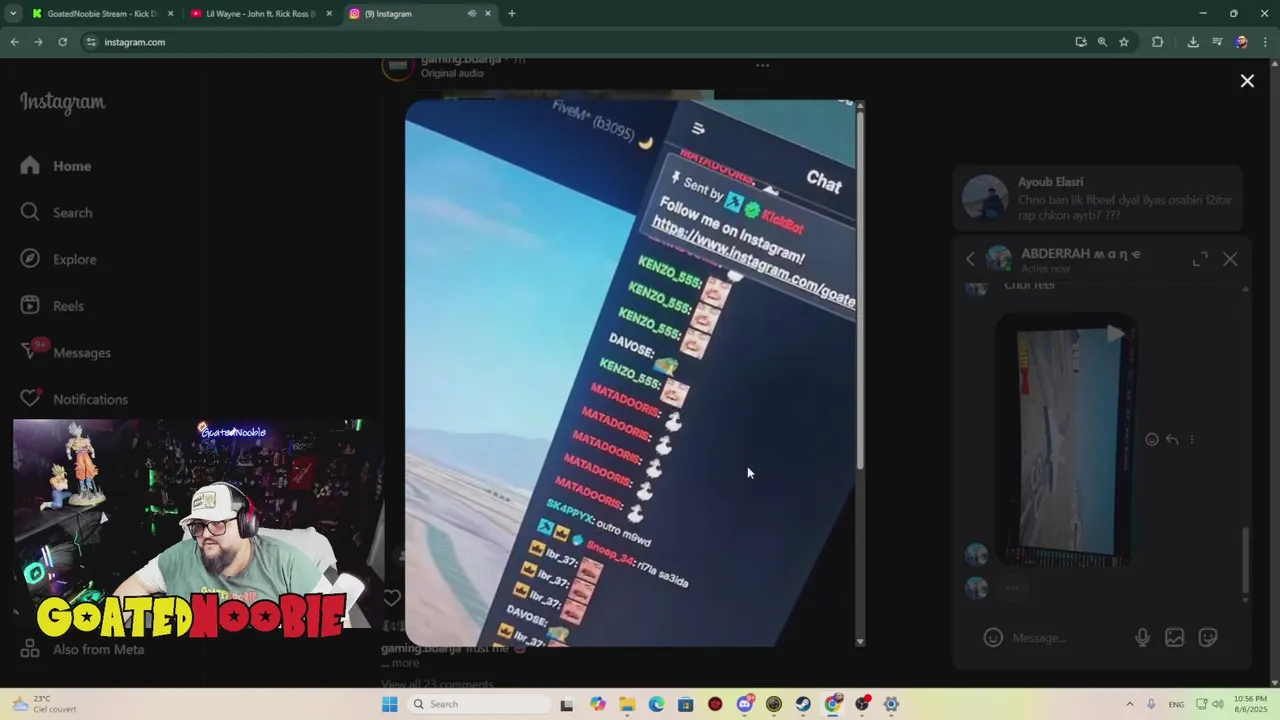Screen dimensions: 1280x720
Task: Open File Explorer from taskbar
Action: coord(627,704)
